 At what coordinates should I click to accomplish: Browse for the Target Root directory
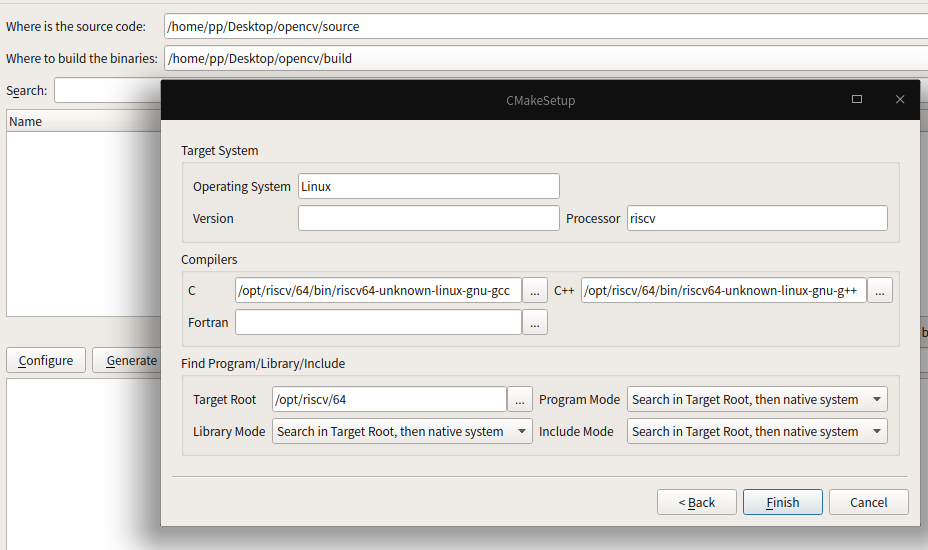[520, 399]
